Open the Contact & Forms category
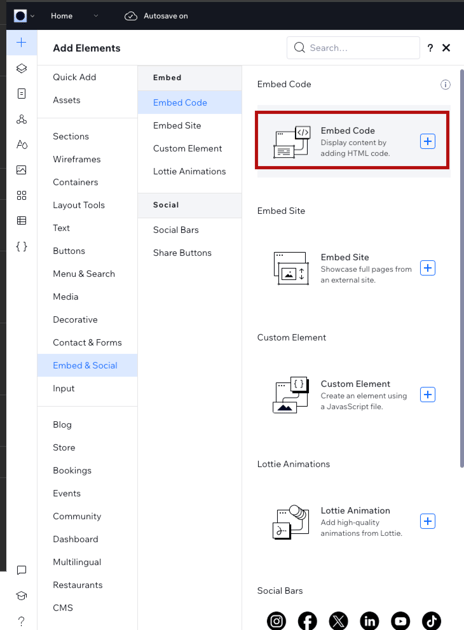The height and width of the screenshot is (630, 464). (x=87, y=342)
